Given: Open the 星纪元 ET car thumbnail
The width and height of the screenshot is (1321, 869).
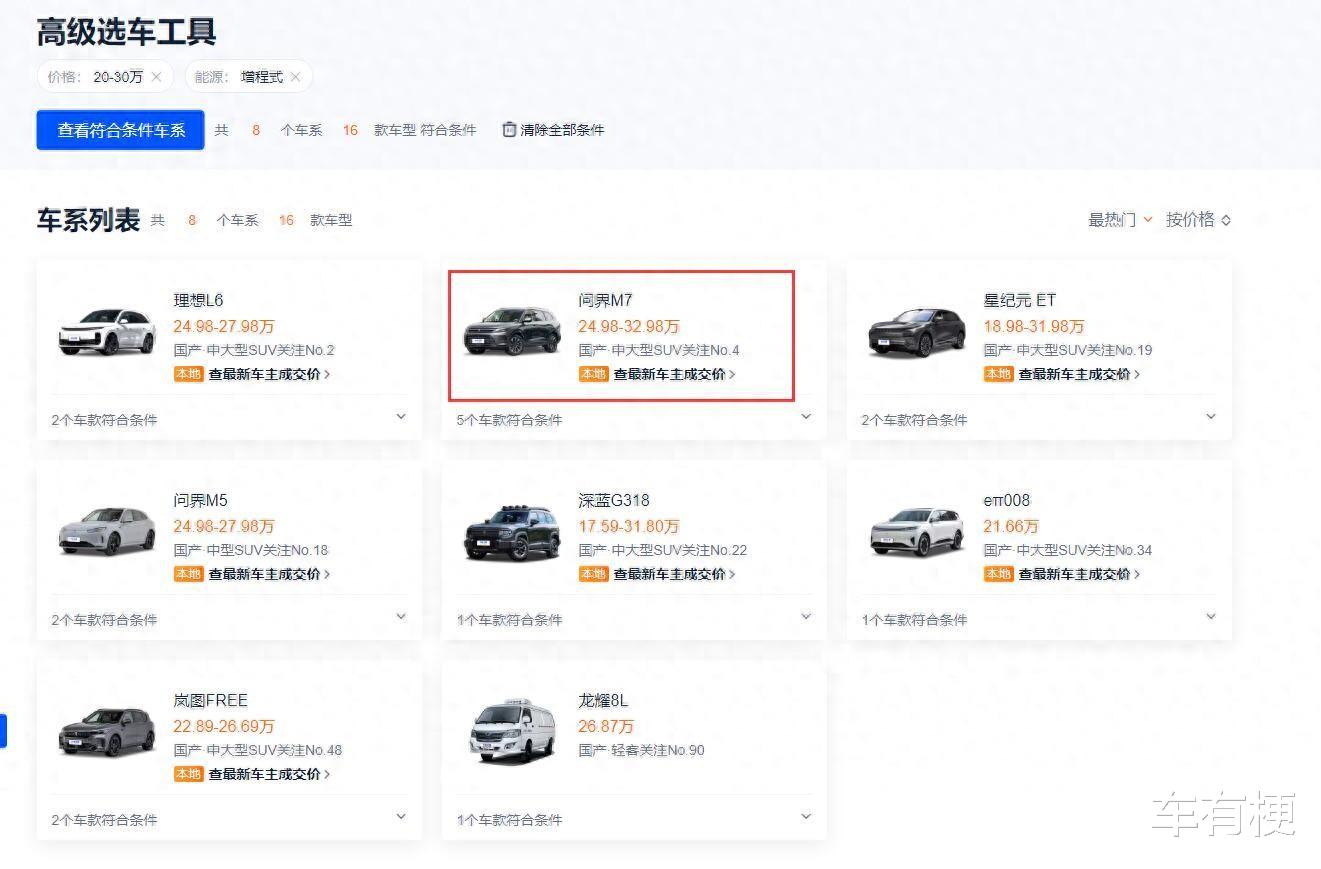Looking at the screenshot, I should click(917, 331).
